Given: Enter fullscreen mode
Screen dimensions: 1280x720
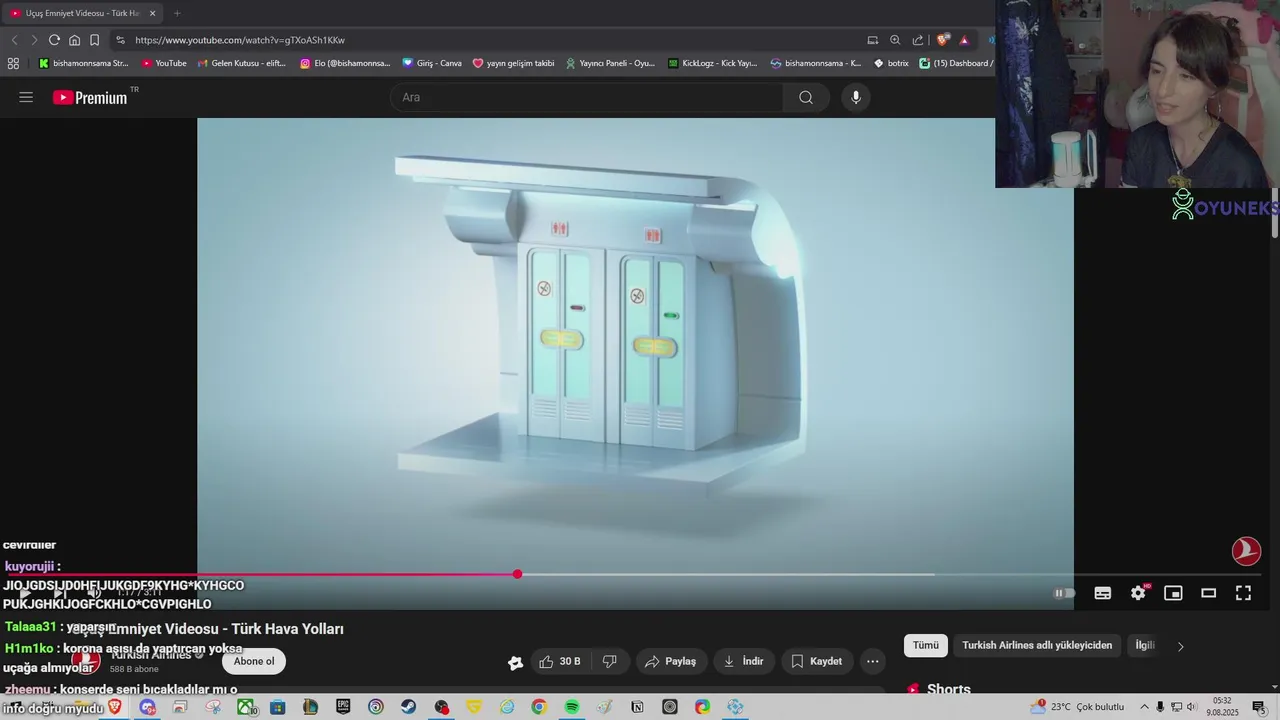Looking at the screenshot, I should pyautogui.click(x=1243, y=593).
